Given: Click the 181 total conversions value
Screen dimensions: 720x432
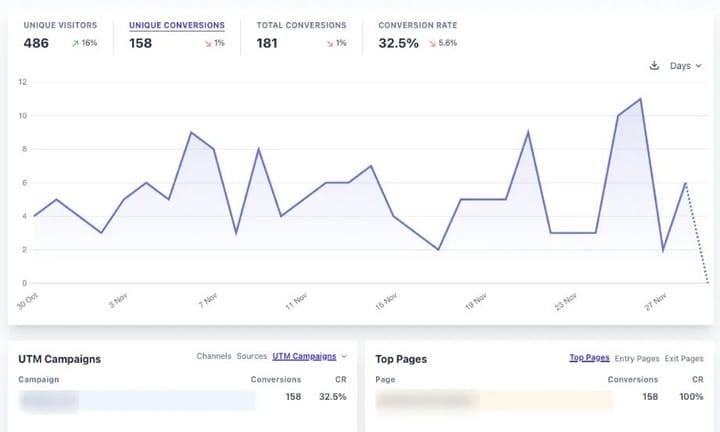Looking at the screenshot, I should click(x=267, y=43).
